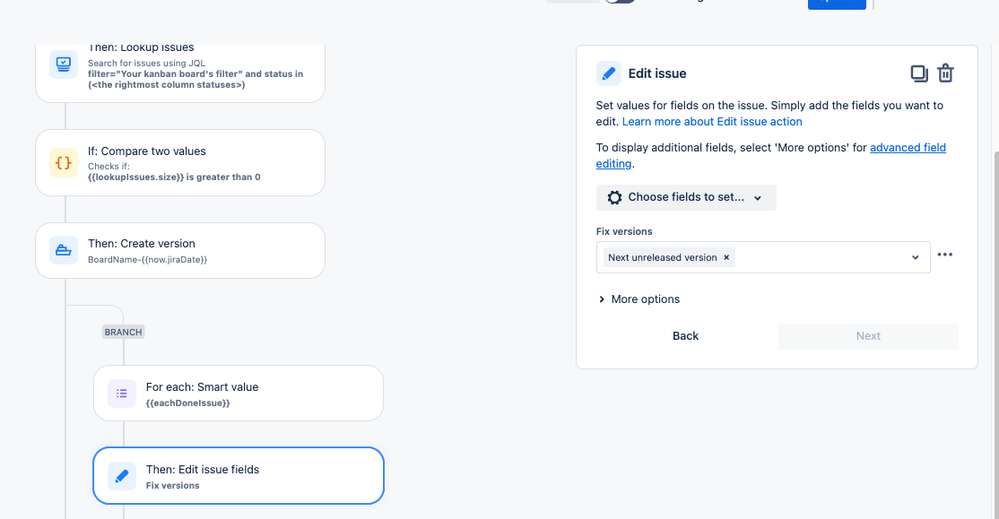Duplicate the Edit issue component
This screenshot has height=519, width=999.
click(919, 73)
